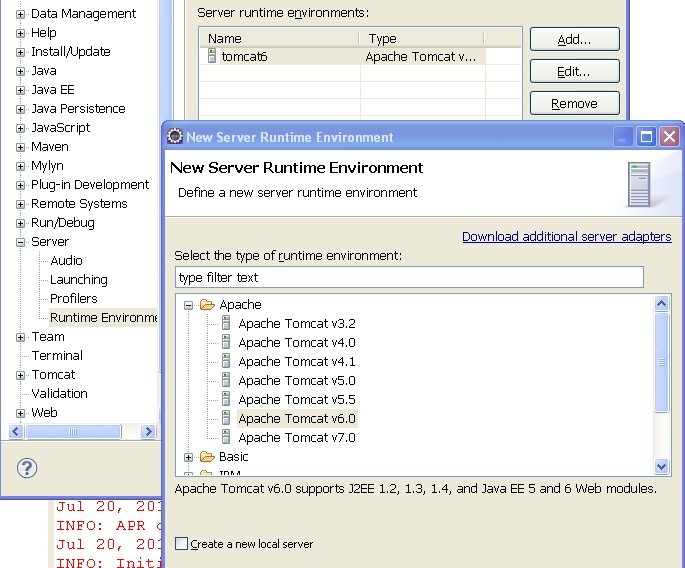Image resolution: width=685 pixels, height=568 pixels.
Task: Click preferences tree scroll right arrow
Action: click(x=148, y=432)
